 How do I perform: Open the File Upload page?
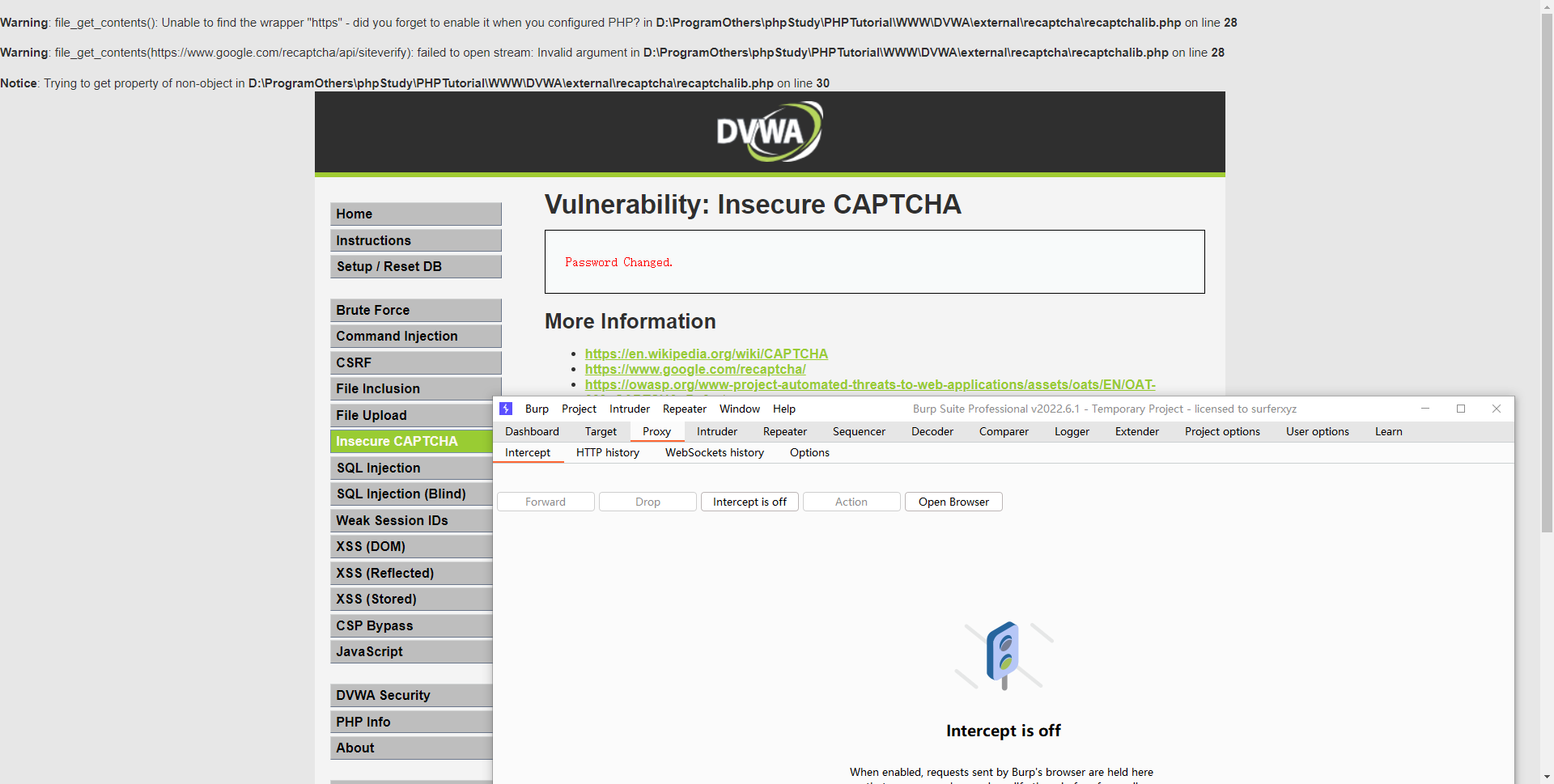(x=411, y=415)
